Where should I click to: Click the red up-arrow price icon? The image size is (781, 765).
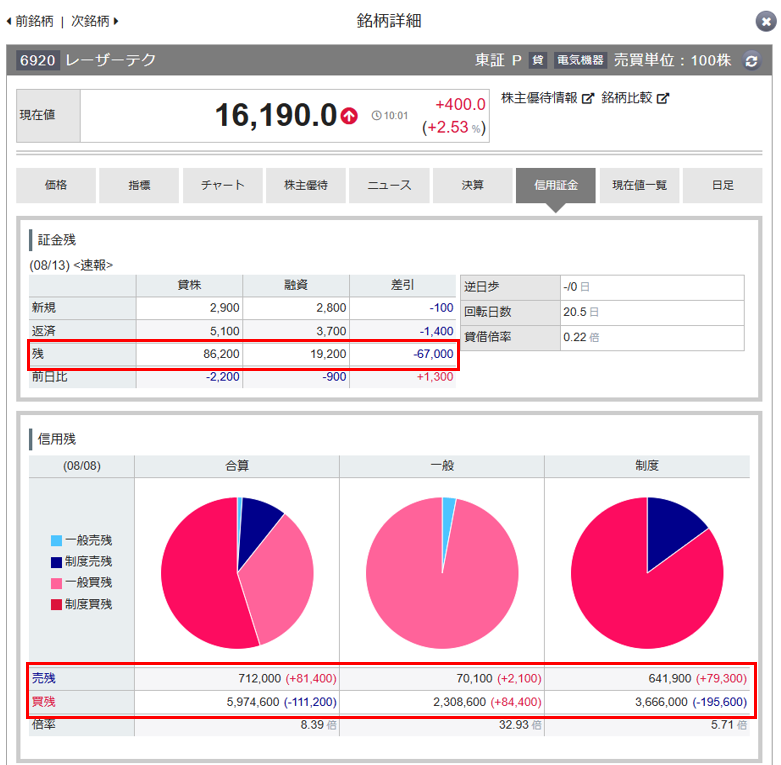coord(349,116)
